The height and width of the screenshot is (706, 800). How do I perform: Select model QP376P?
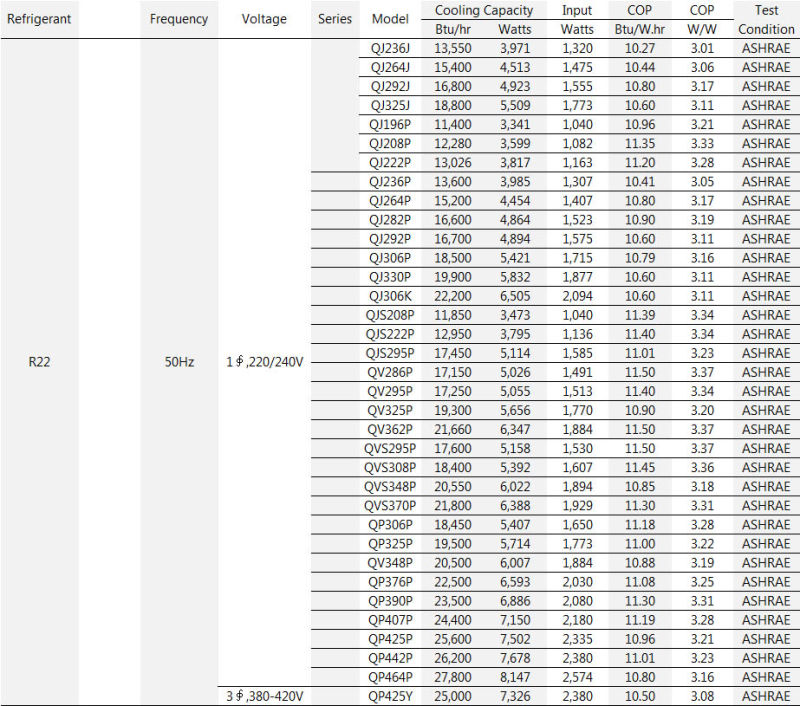pos(390,582)
